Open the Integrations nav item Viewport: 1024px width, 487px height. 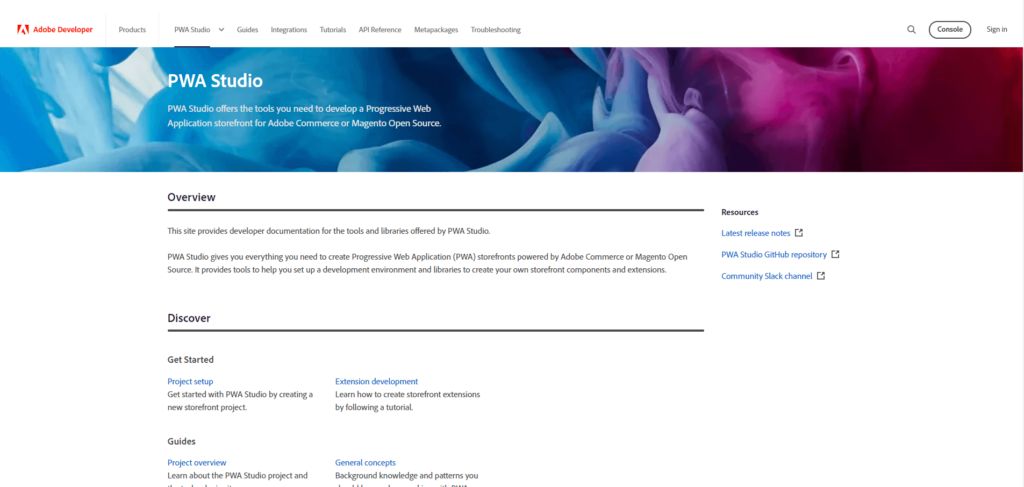(x=289, y=29)
